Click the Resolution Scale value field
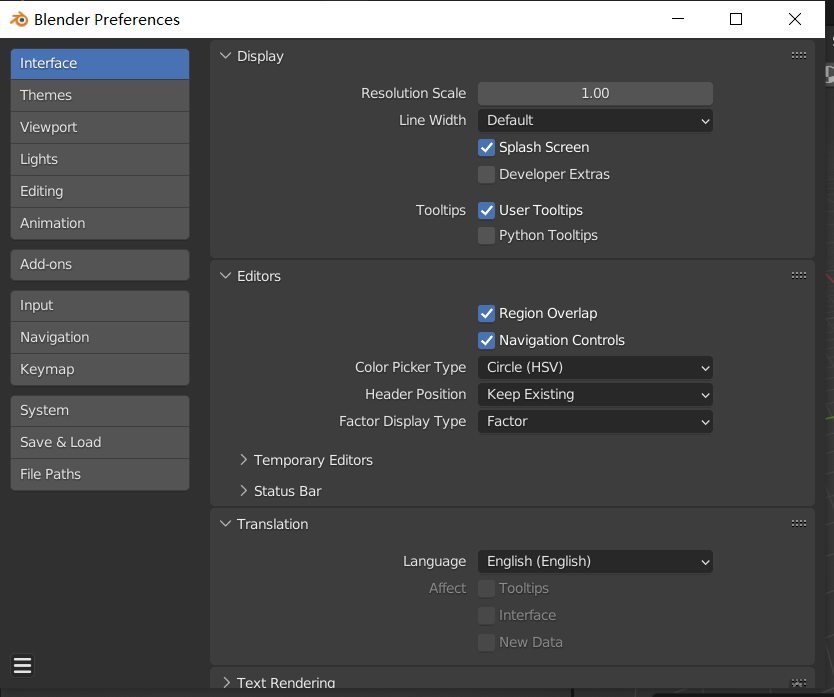 [595, 93]
